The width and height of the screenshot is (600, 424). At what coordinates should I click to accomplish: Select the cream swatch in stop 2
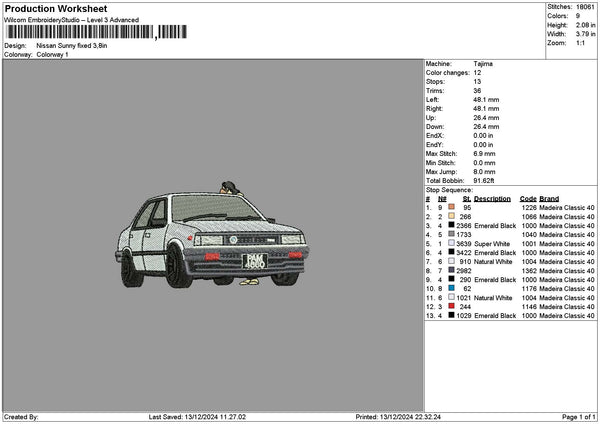tap(453, 216)
